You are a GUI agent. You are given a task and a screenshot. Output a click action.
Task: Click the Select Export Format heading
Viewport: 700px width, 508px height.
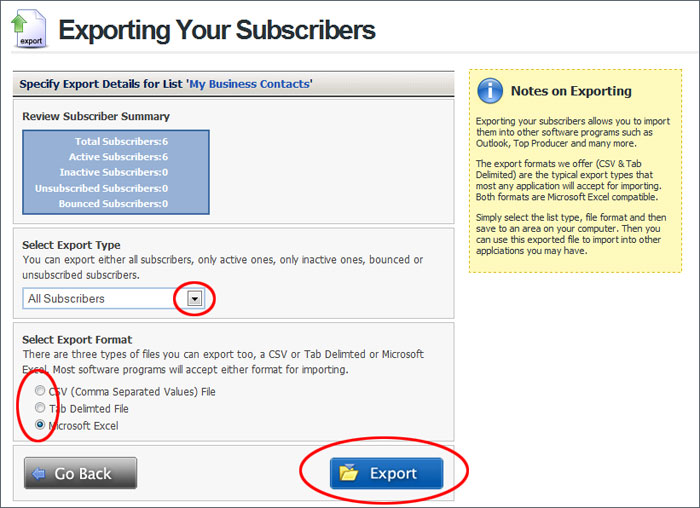click(x=77, y=340)
